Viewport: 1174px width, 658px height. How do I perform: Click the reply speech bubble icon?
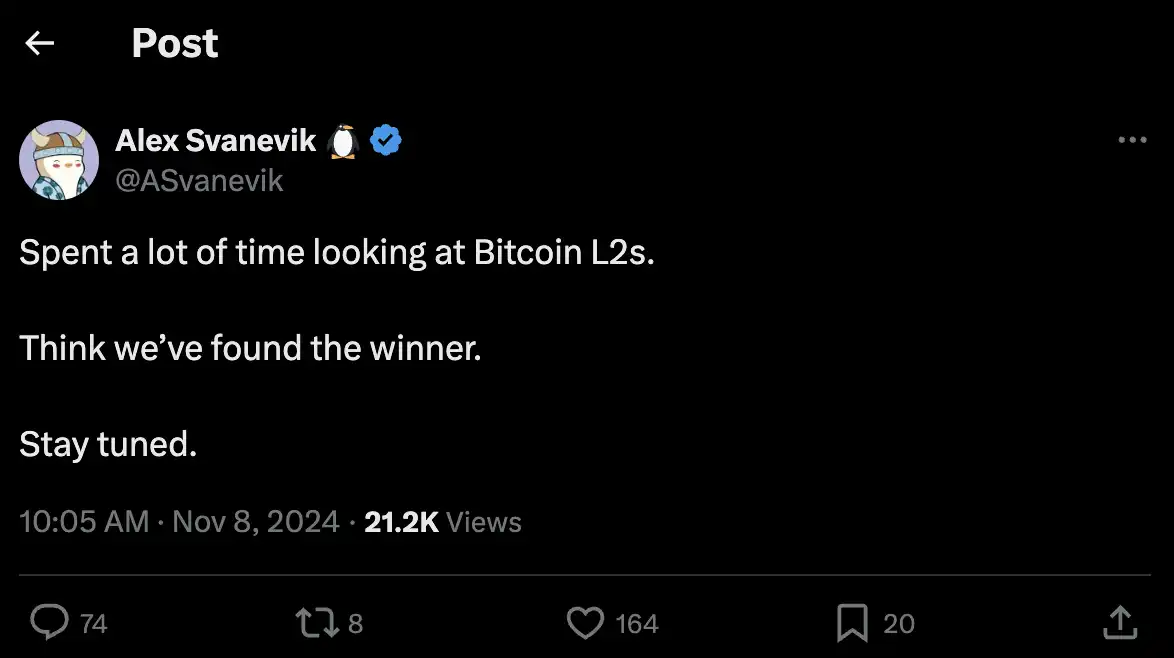click(x=48, y=623)
